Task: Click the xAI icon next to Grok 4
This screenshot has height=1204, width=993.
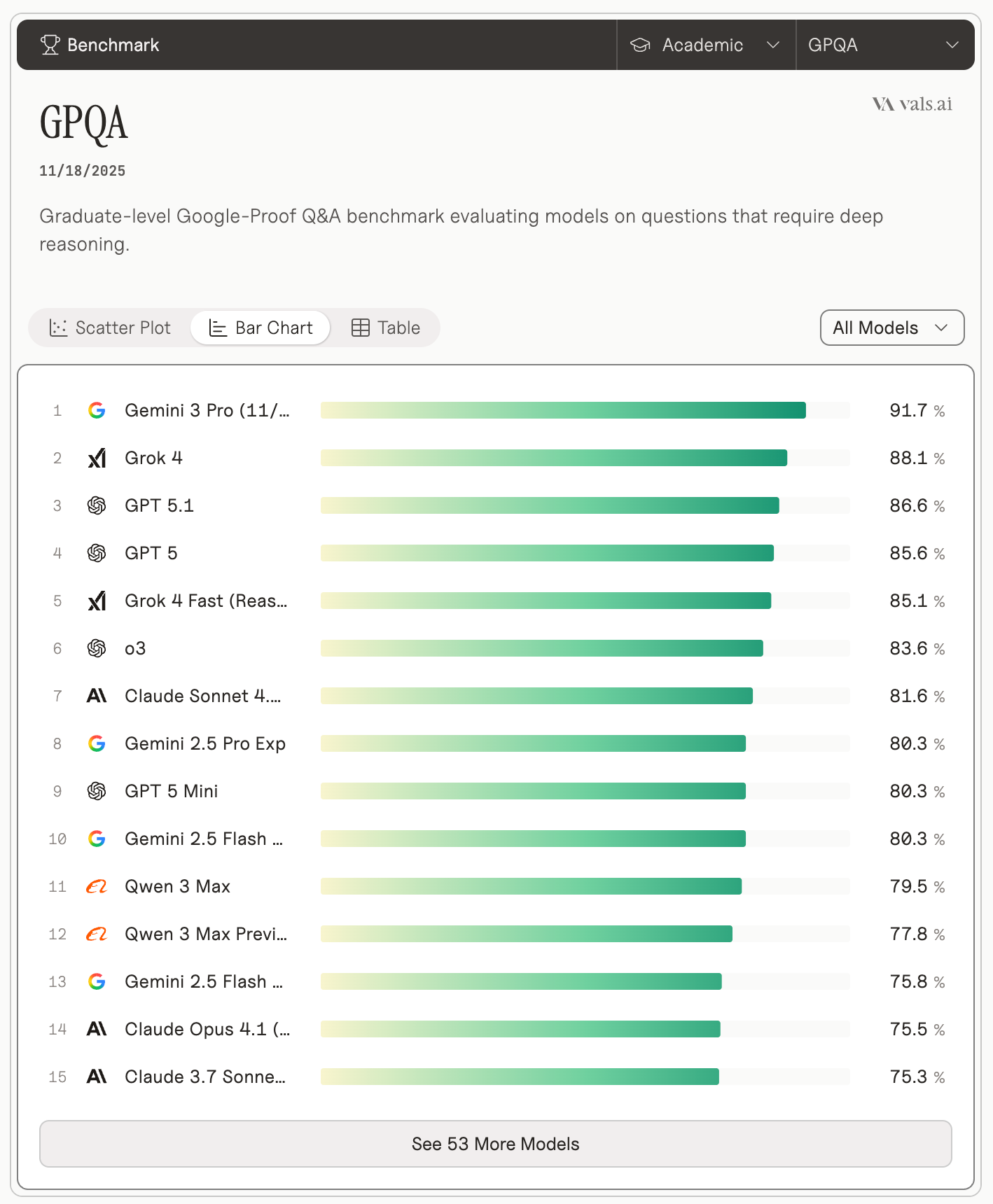Action: [97, 458]
